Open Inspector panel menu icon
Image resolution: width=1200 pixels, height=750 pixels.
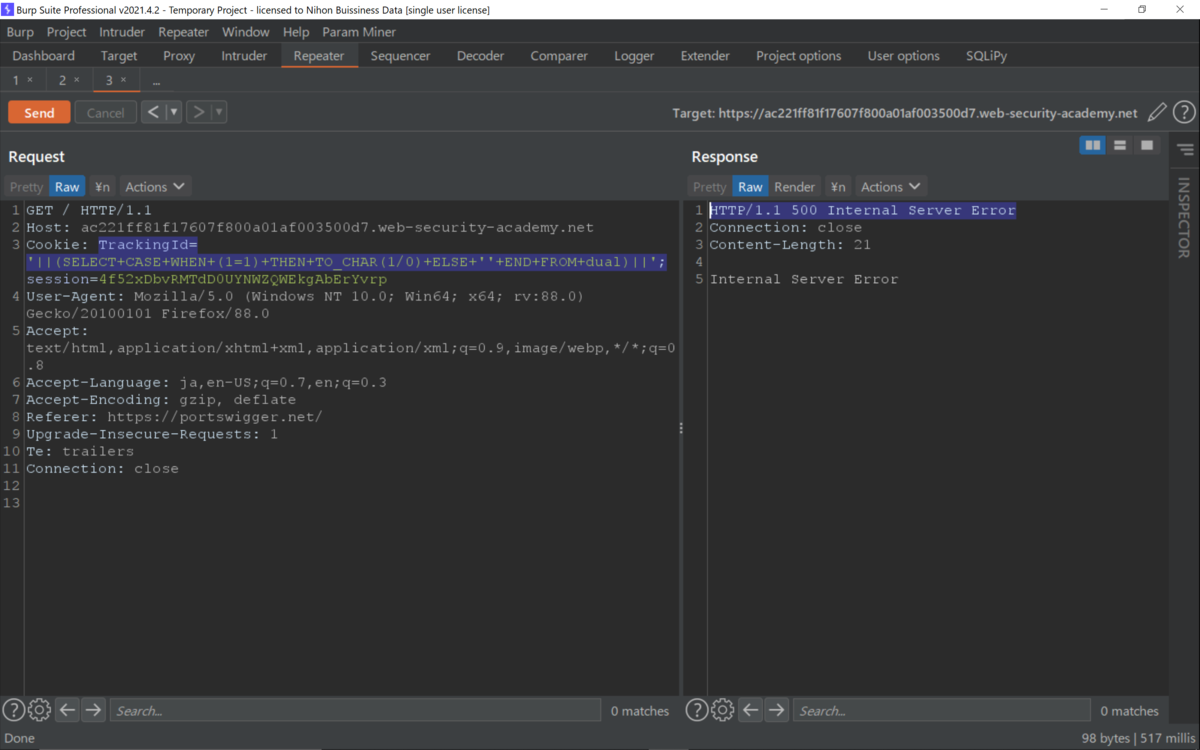click(x=1185, y=150)
